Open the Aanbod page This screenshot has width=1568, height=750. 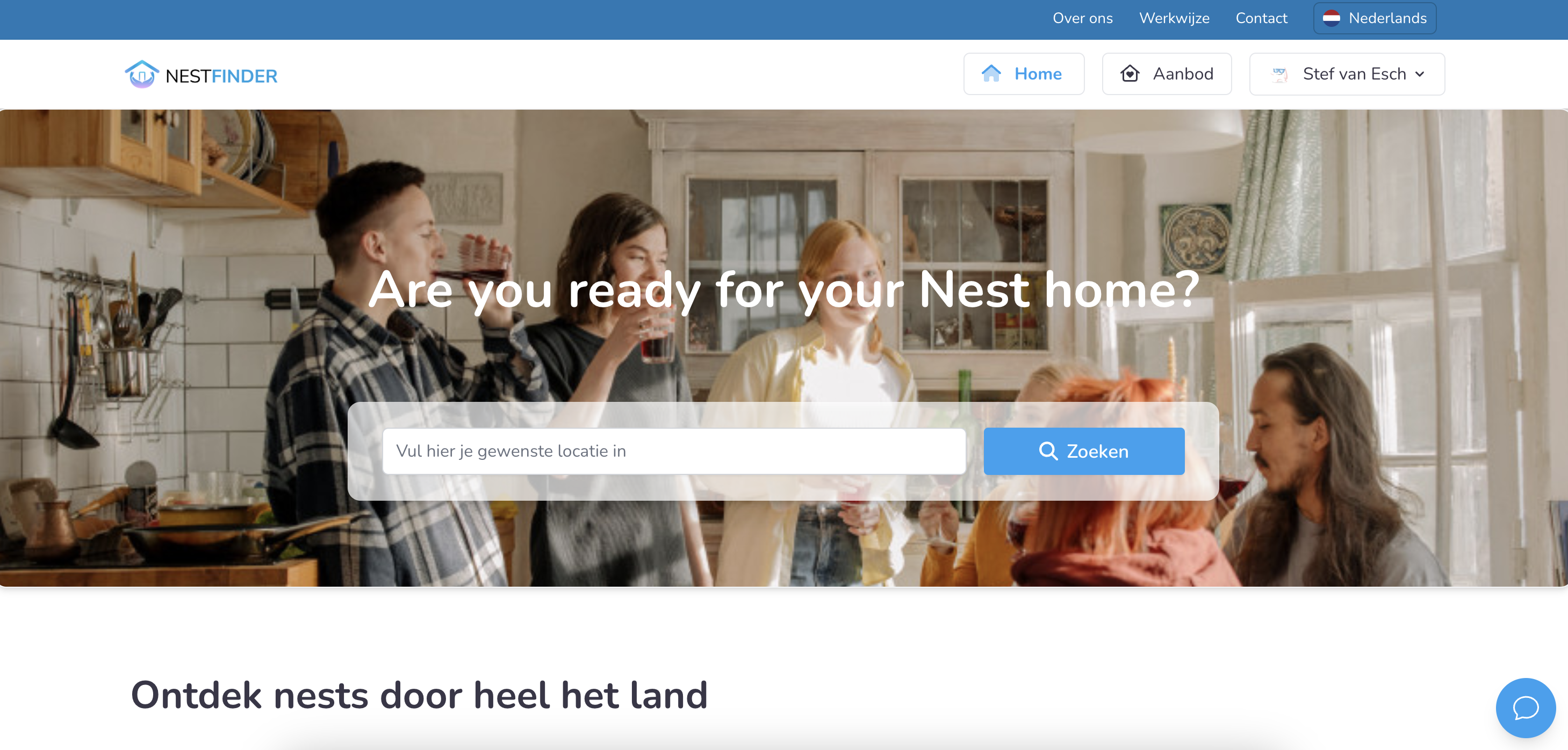point(1167,74)
